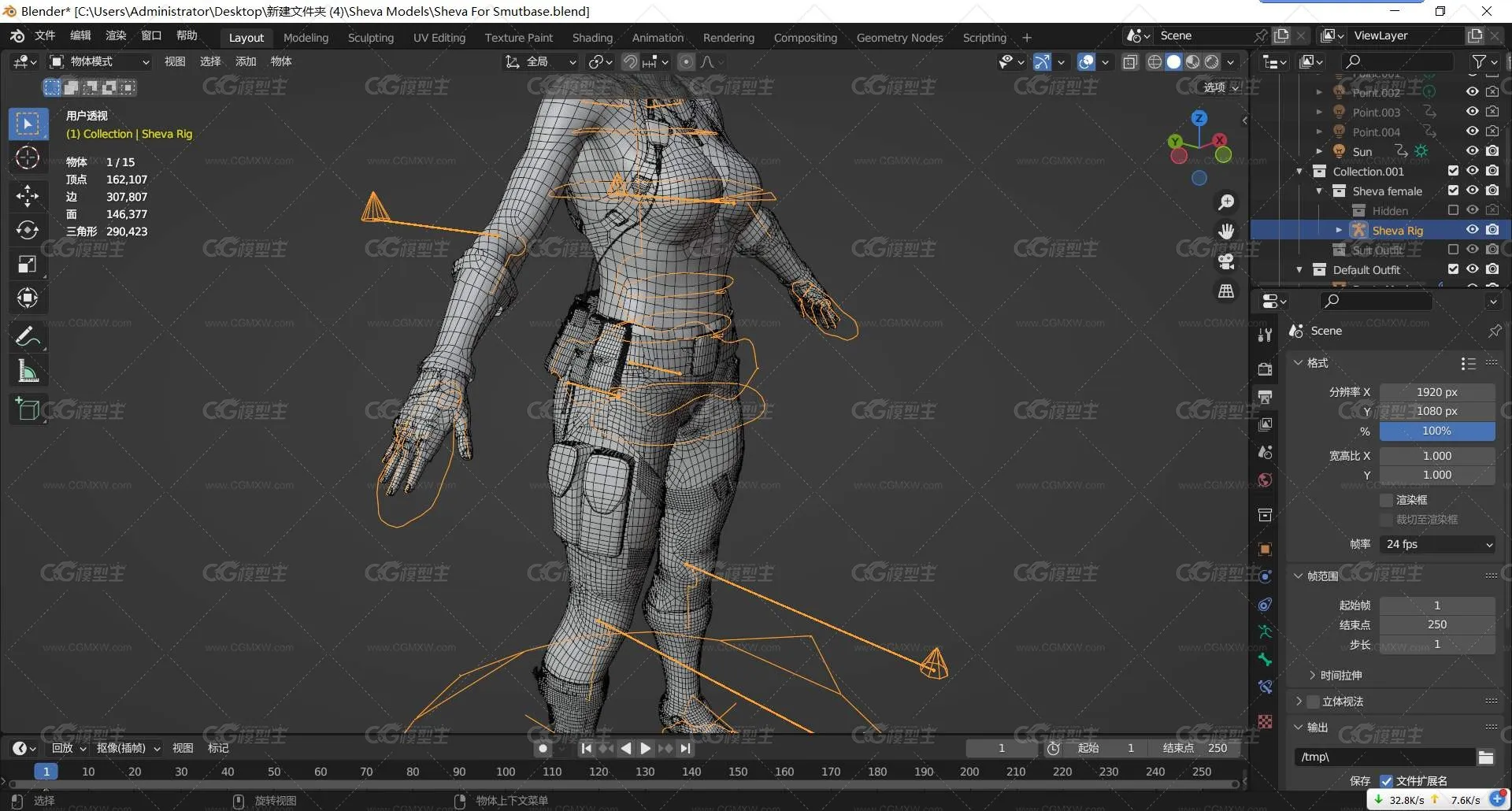Activate the Scale tool
1512x811 pixels.
(28, 265)
